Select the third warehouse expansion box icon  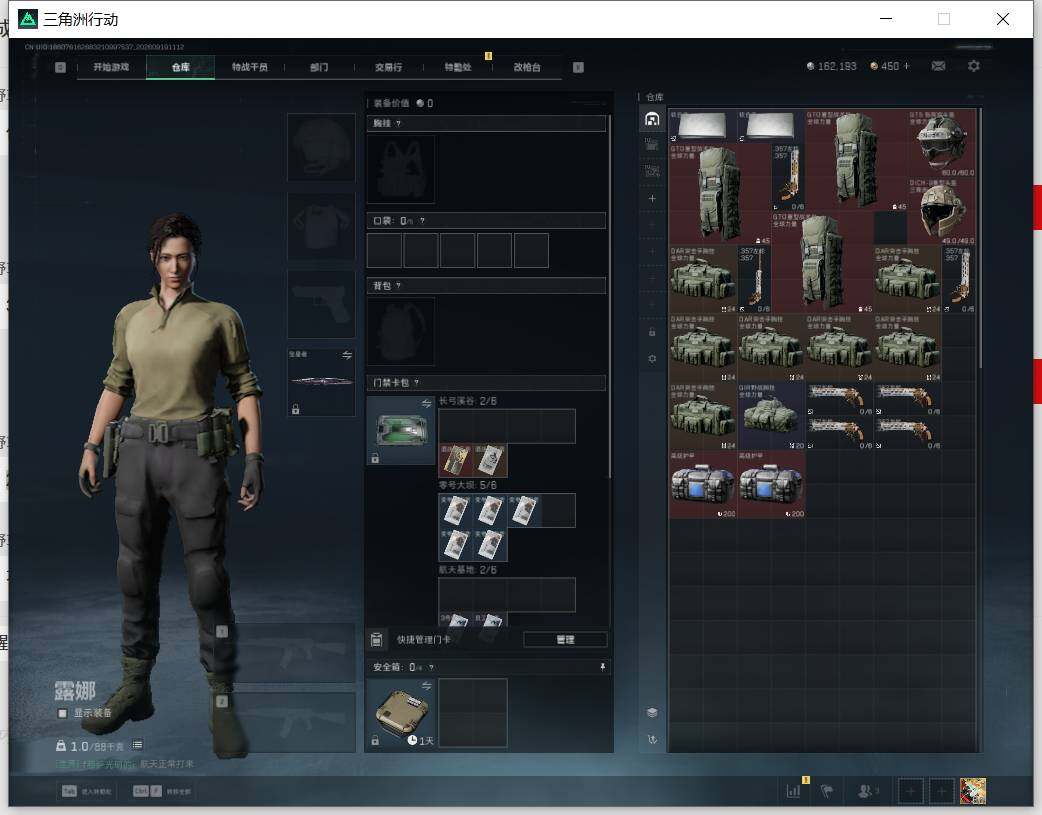[652, 171]
